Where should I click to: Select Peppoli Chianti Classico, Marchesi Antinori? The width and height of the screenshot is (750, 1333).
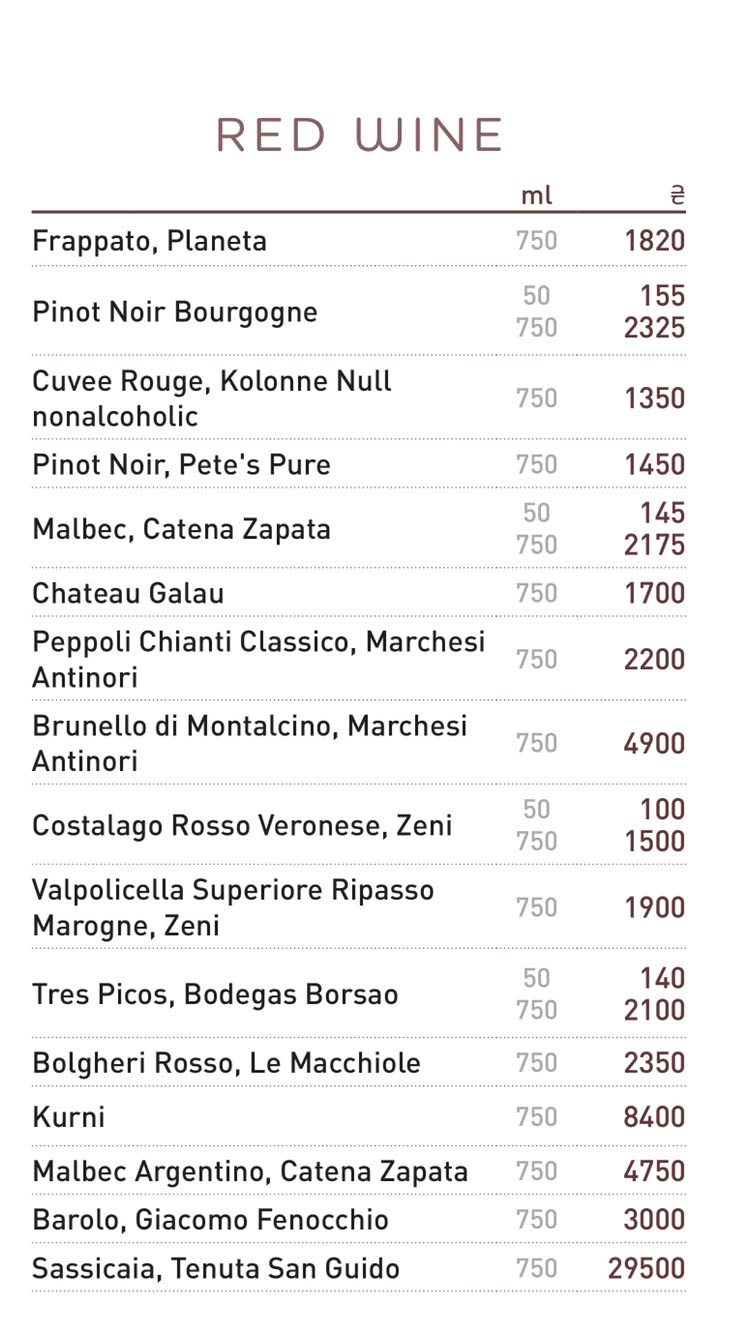pyautogui.click(x=358, y=659)
